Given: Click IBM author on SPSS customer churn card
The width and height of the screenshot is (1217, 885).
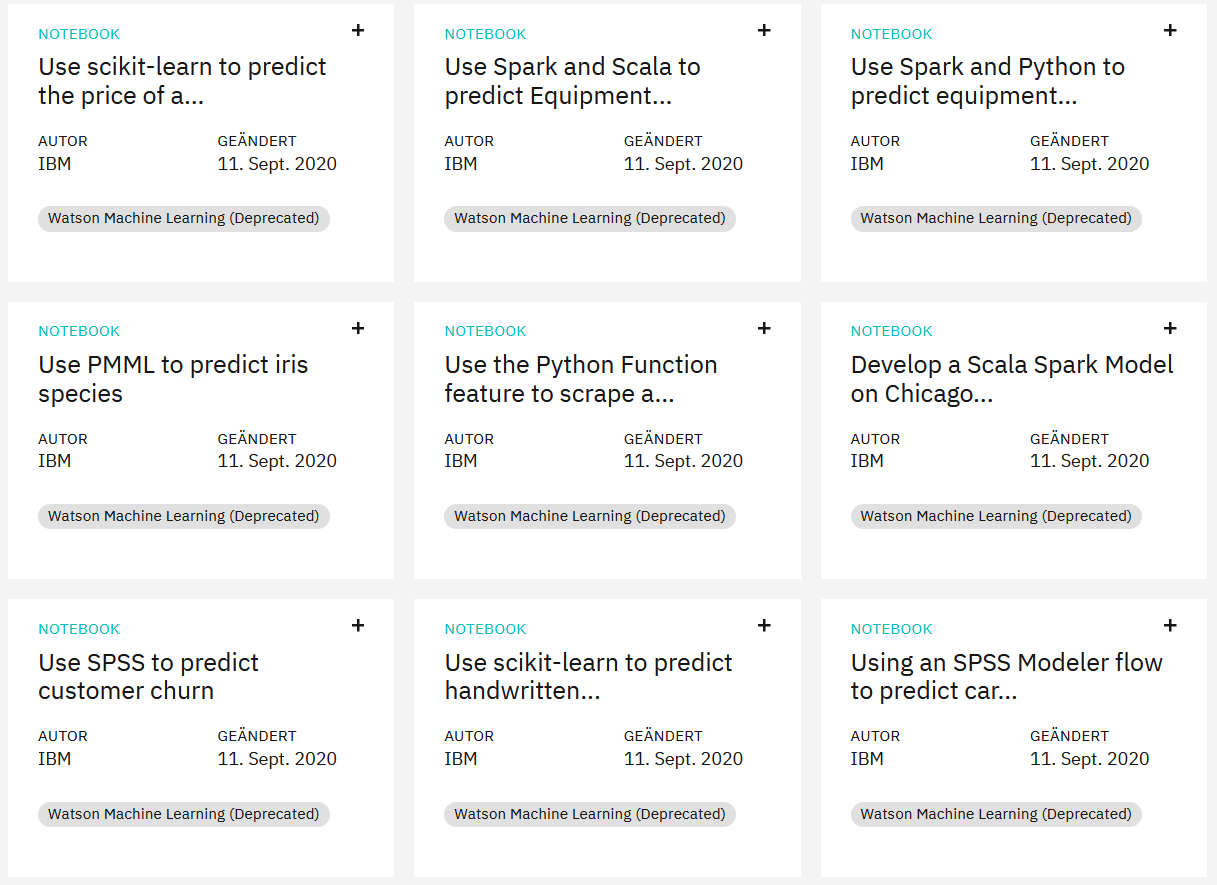Looking at the screenshot, I should click(55, 759).
